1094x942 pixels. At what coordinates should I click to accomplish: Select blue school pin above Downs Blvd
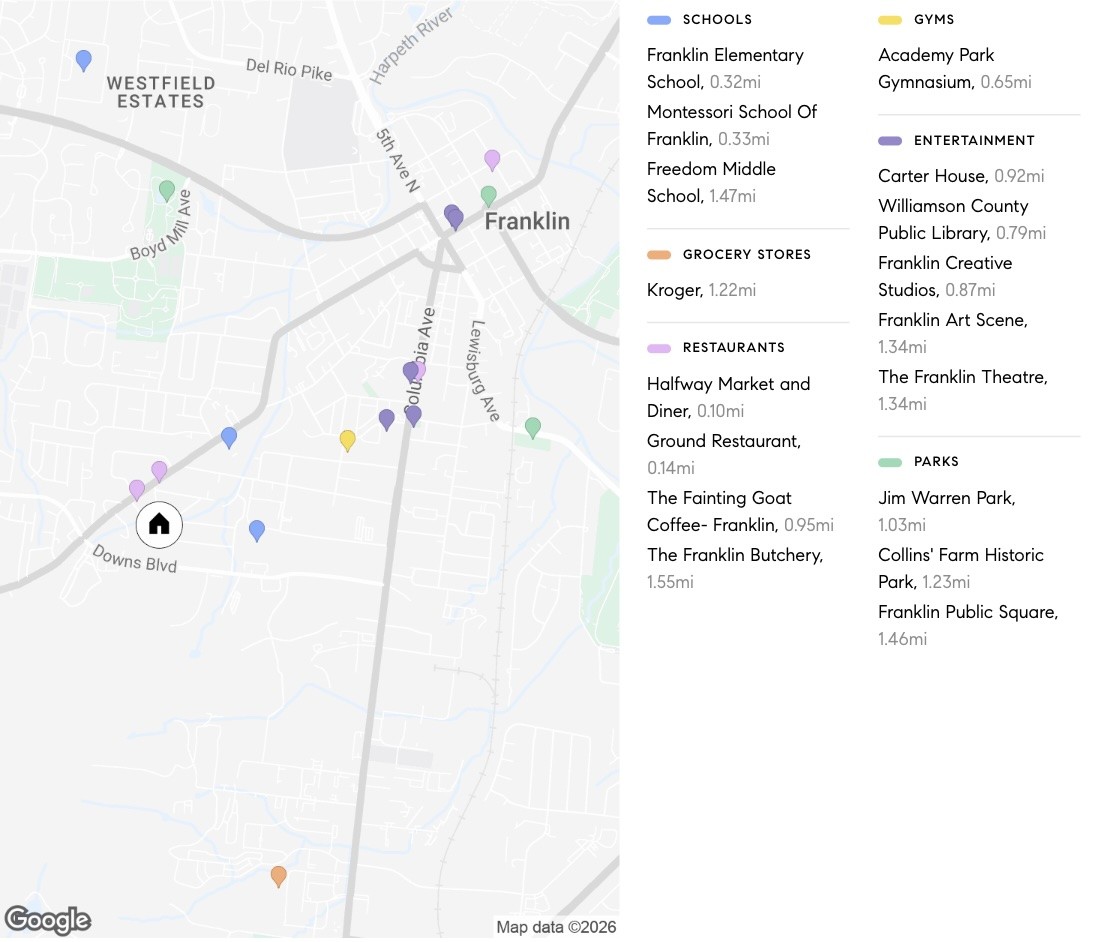pyautogui.click(x=257, y=530)
